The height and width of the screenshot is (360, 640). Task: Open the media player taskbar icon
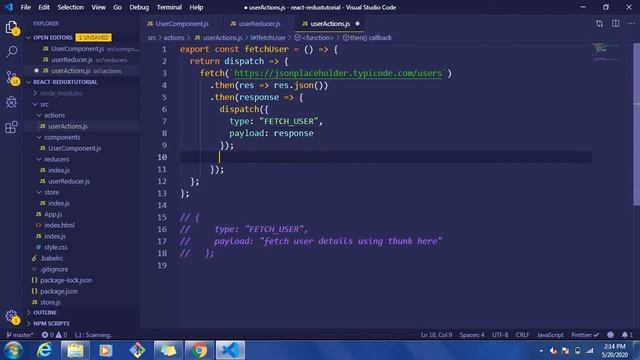106,350
